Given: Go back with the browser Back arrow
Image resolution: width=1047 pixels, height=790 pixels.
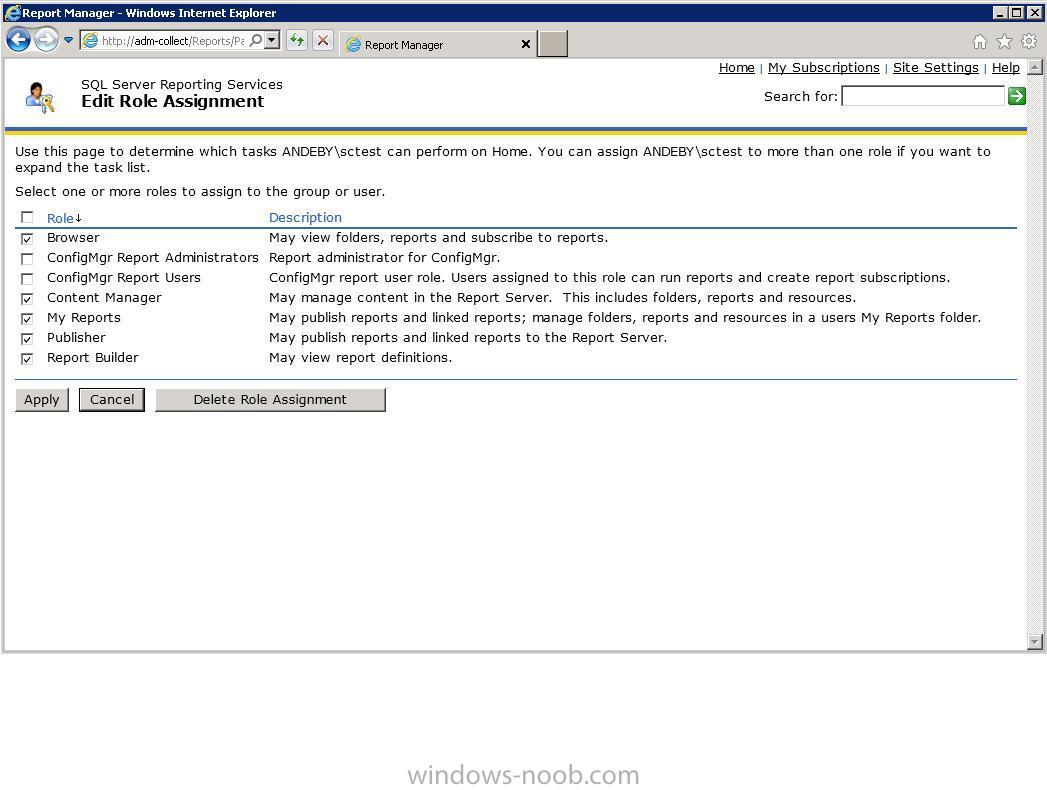Looking at the screenshot, I should tap(19, 40).
